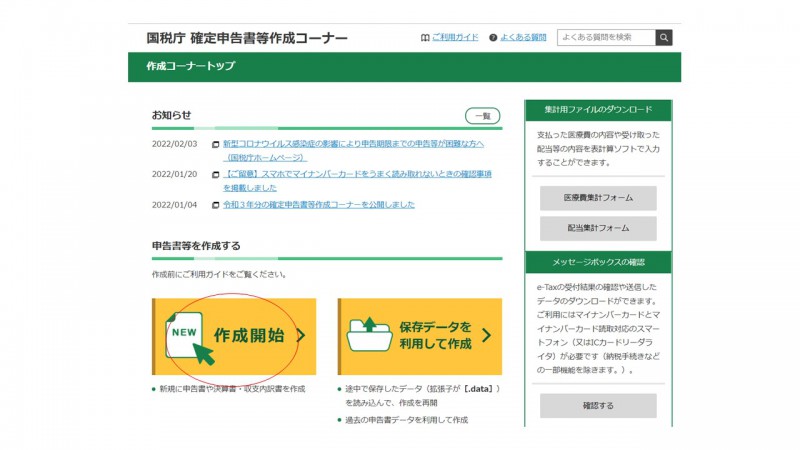Click the 医療費集計フォーム button
The width and height of the screenshot is (800, 450).
tap(598, 198)
